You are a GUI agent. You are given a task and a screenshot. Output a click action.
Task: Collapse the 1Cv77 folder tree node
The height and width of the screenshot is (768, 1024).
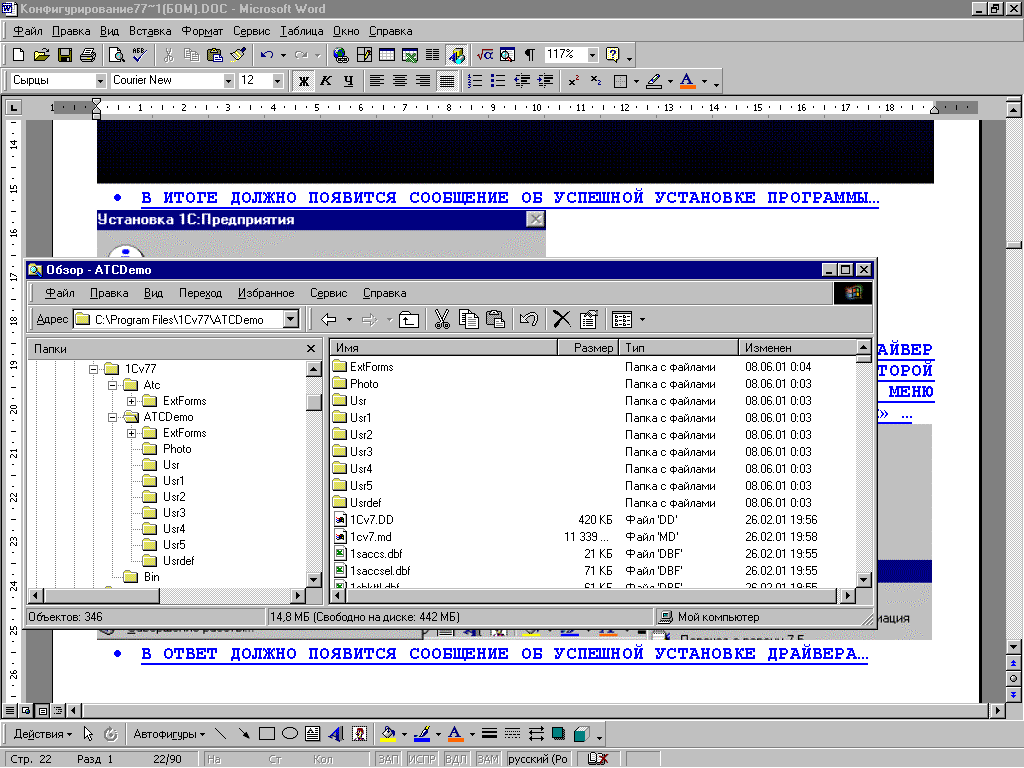coord(93,369)
